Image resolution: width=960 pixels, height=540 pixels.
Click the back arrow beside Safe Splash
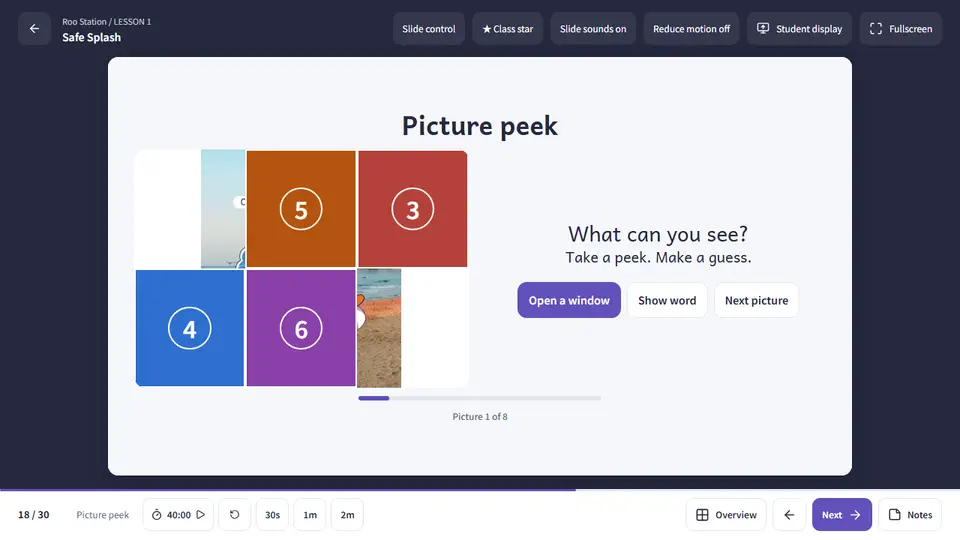coord(34,29)
